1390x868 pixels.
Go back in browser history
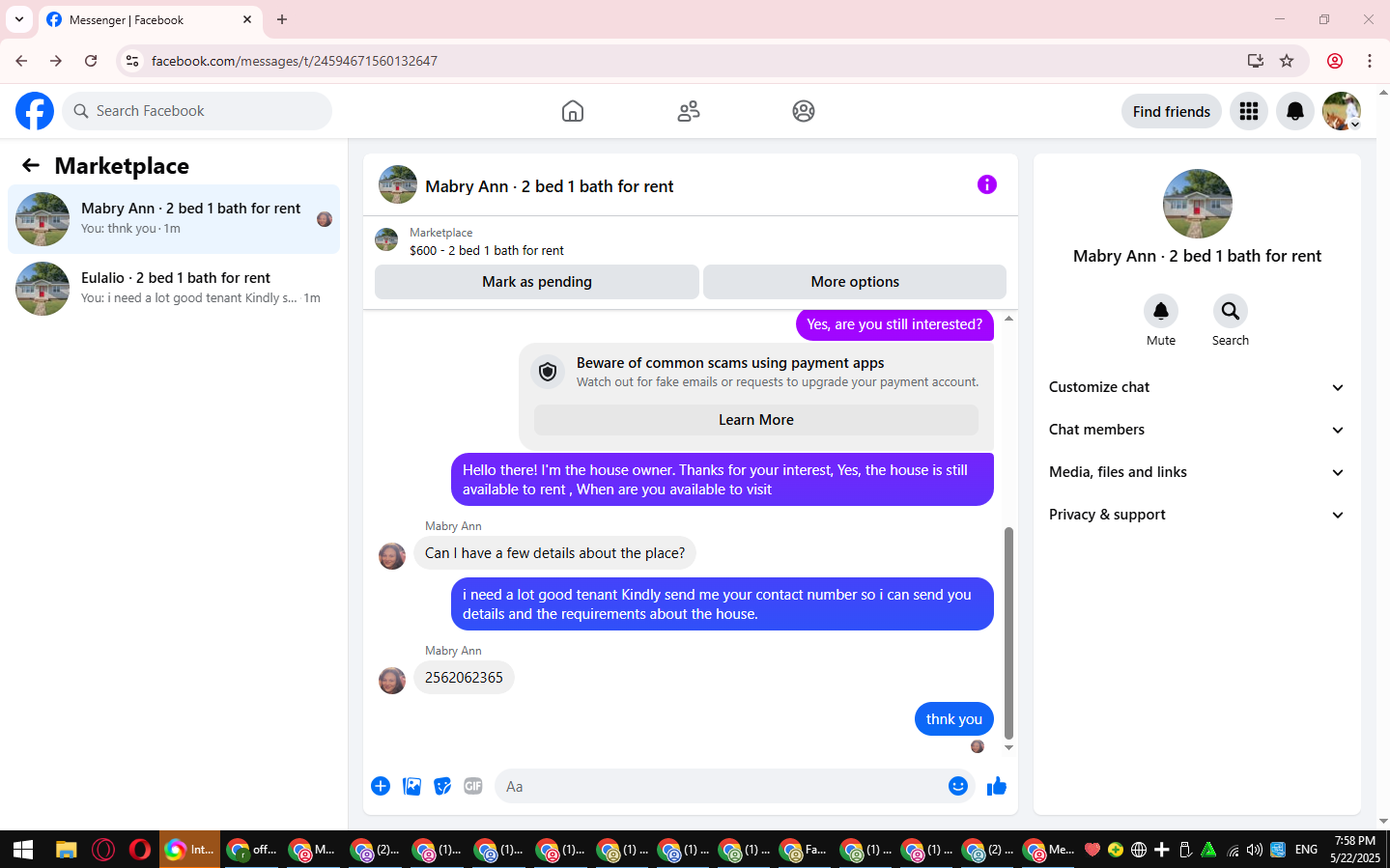[21, 61]
